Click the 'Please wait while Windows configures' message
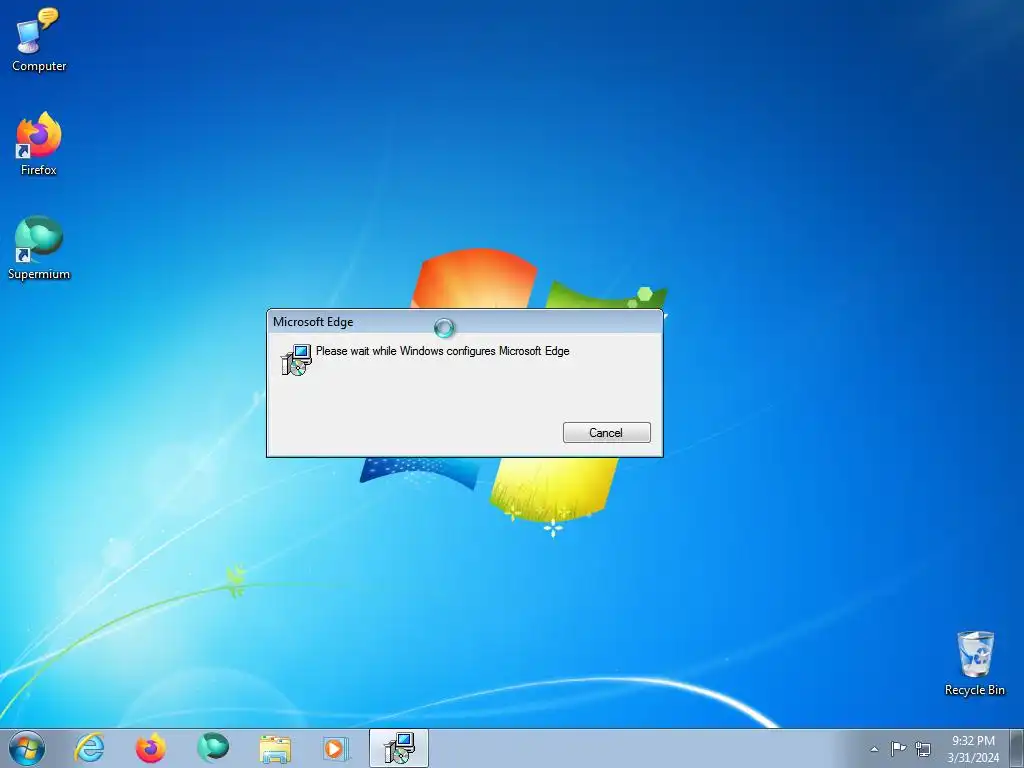Image resolution: width=1024 pixels, height=768 pixels. 442,351
